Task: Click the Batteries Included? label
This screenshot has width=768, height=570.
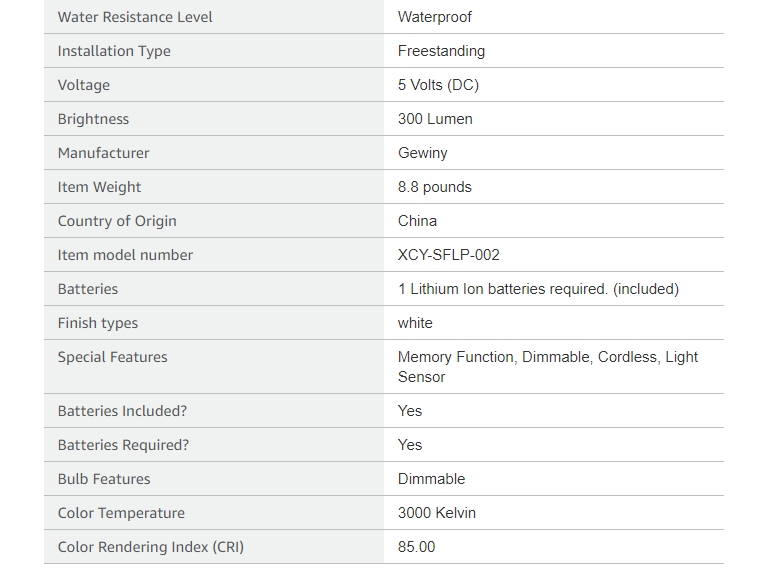Action: point(122,411)
